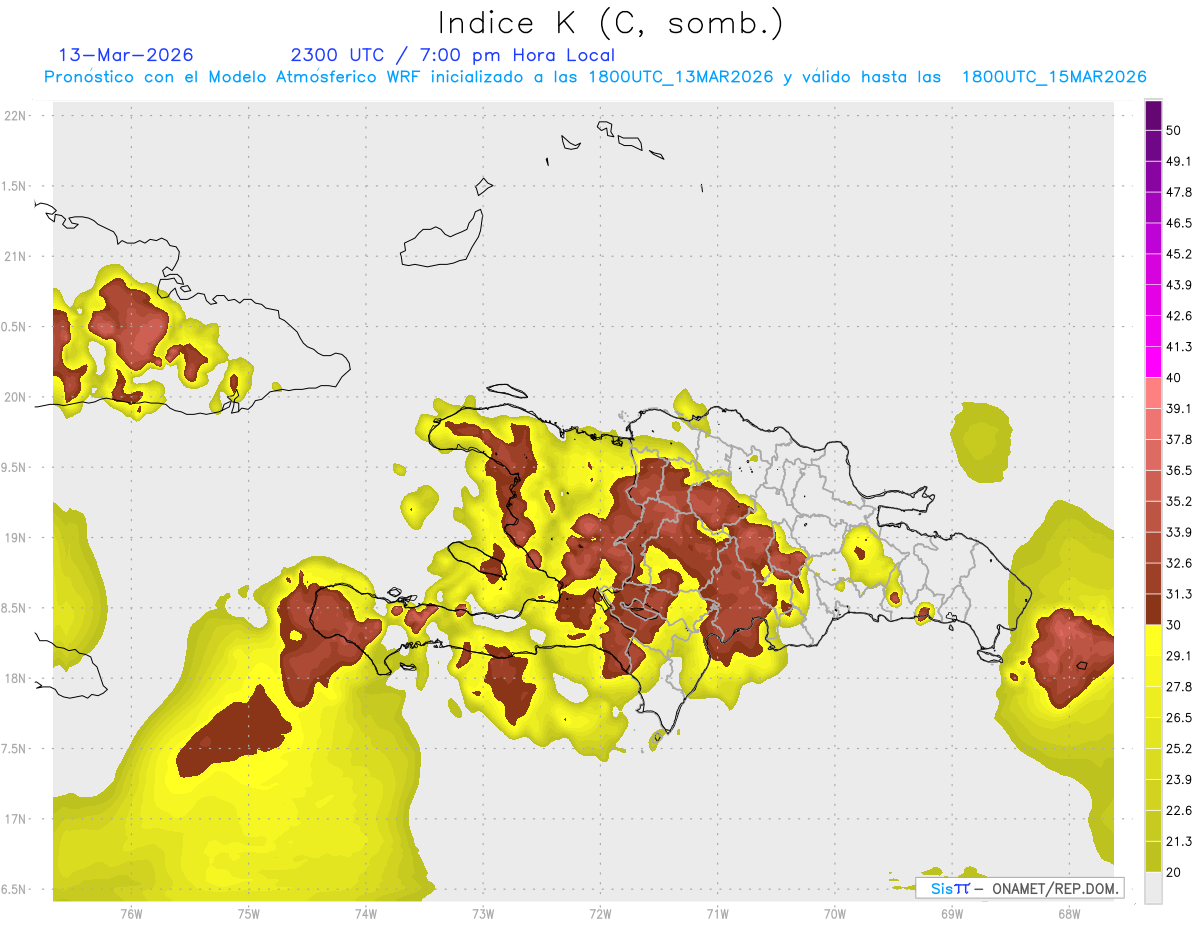Viewport: 1200px width, 927px height.
Task: Click the "75W" longitude label
Action: click(x=249, y=913)
